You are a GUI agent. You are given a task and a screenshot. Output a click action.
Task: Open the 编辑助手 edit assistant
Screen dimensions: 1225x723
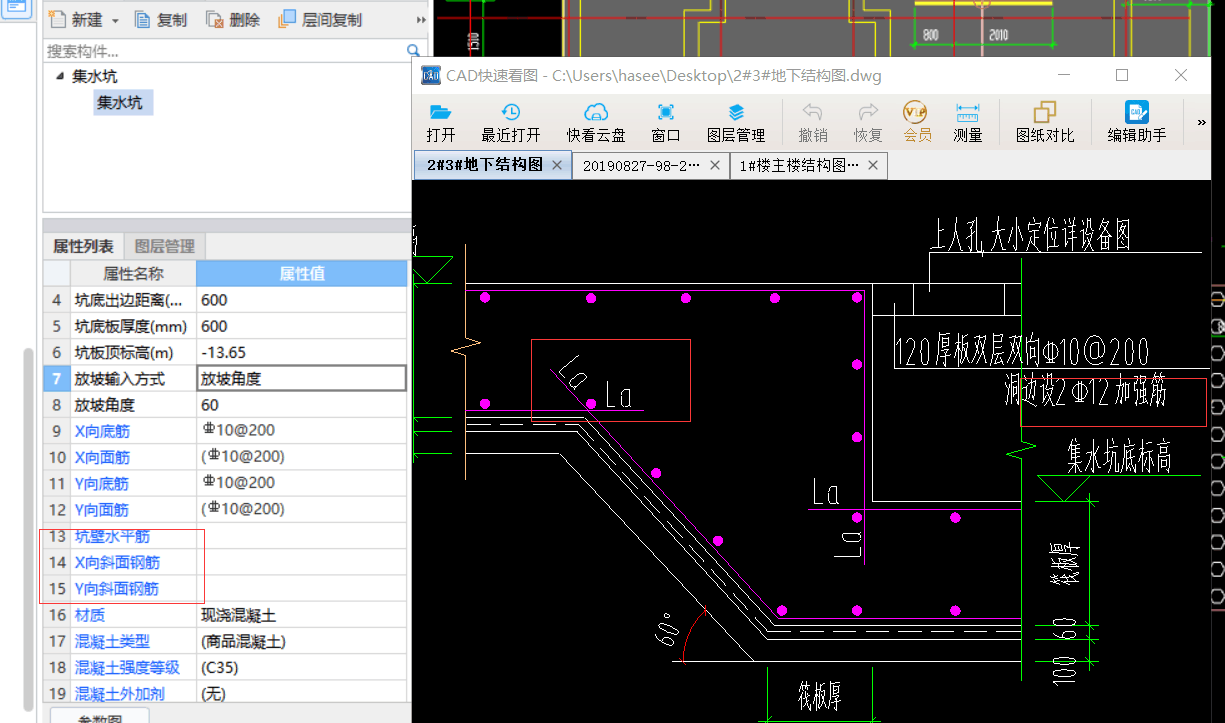1137,122
